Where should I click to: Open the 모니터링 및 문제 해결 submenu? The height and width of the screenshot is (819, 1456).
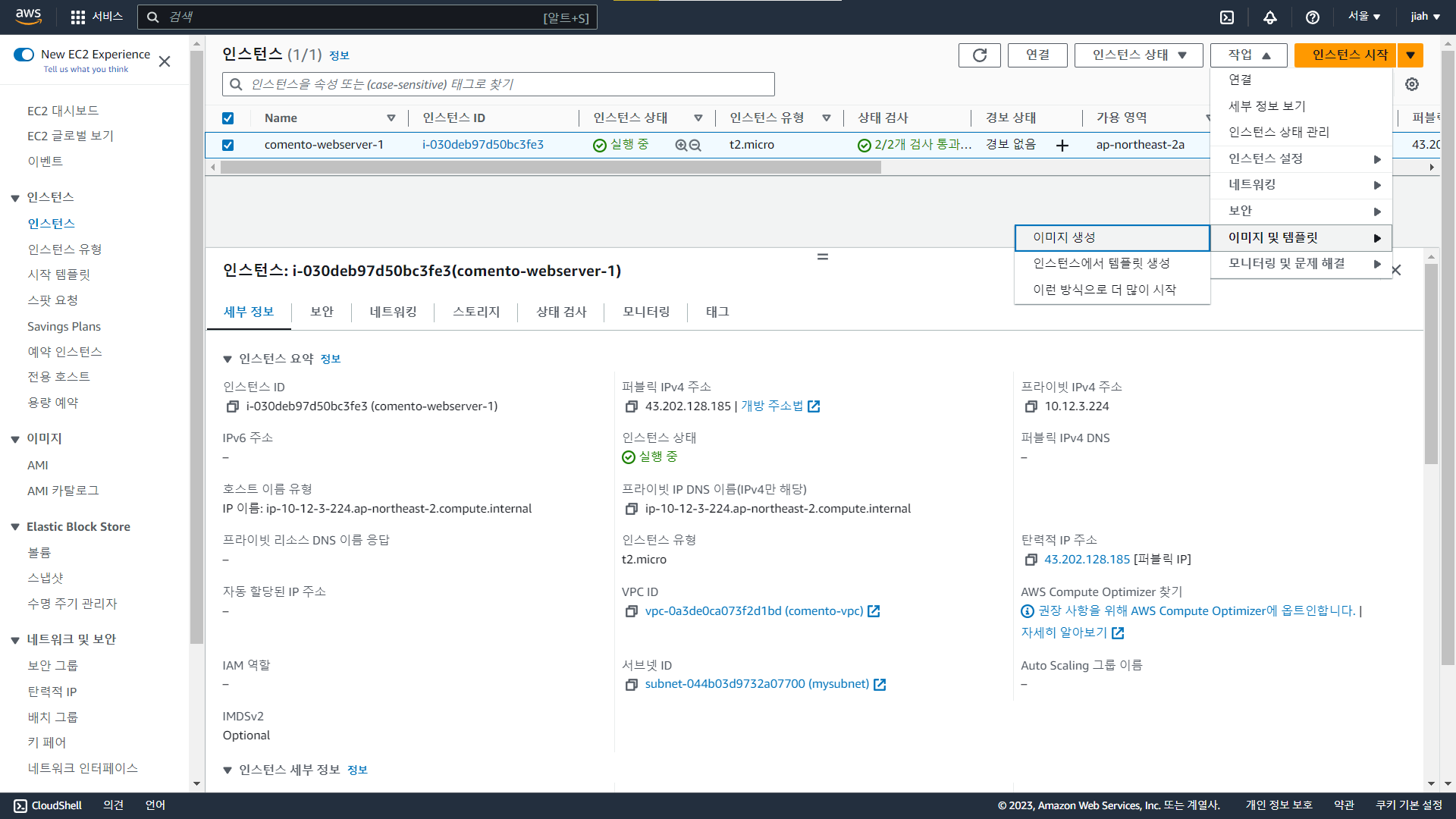pyautogui.click(x=1301, y=264)
